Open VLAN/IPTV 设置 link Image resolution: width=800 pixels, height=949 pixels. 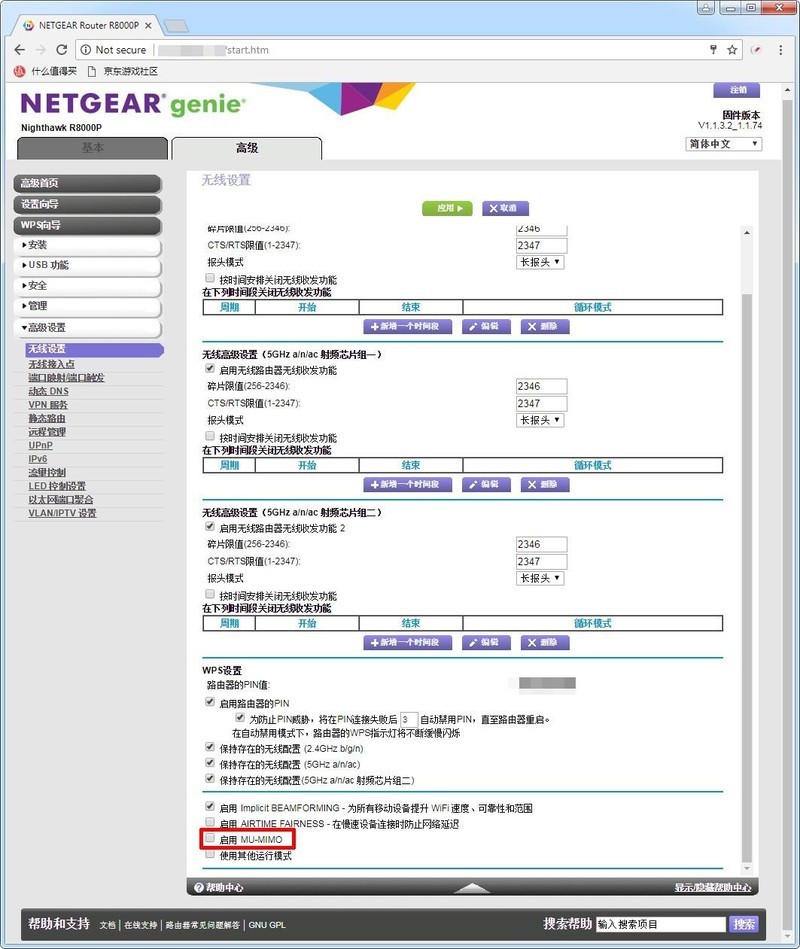[62, 513]
